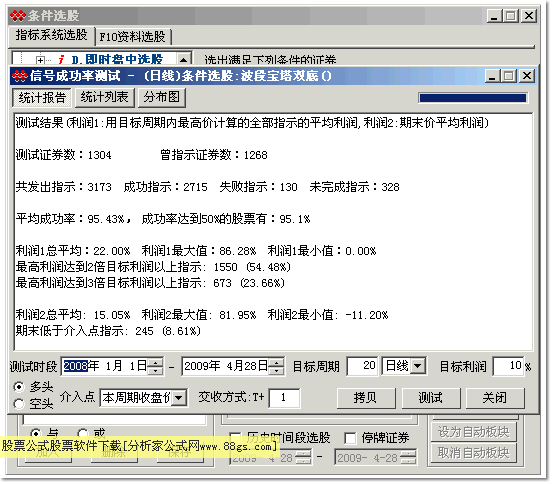Switch to the 分布图 tab
Screen dimensions: 553x484
click(x=162, y=97)
